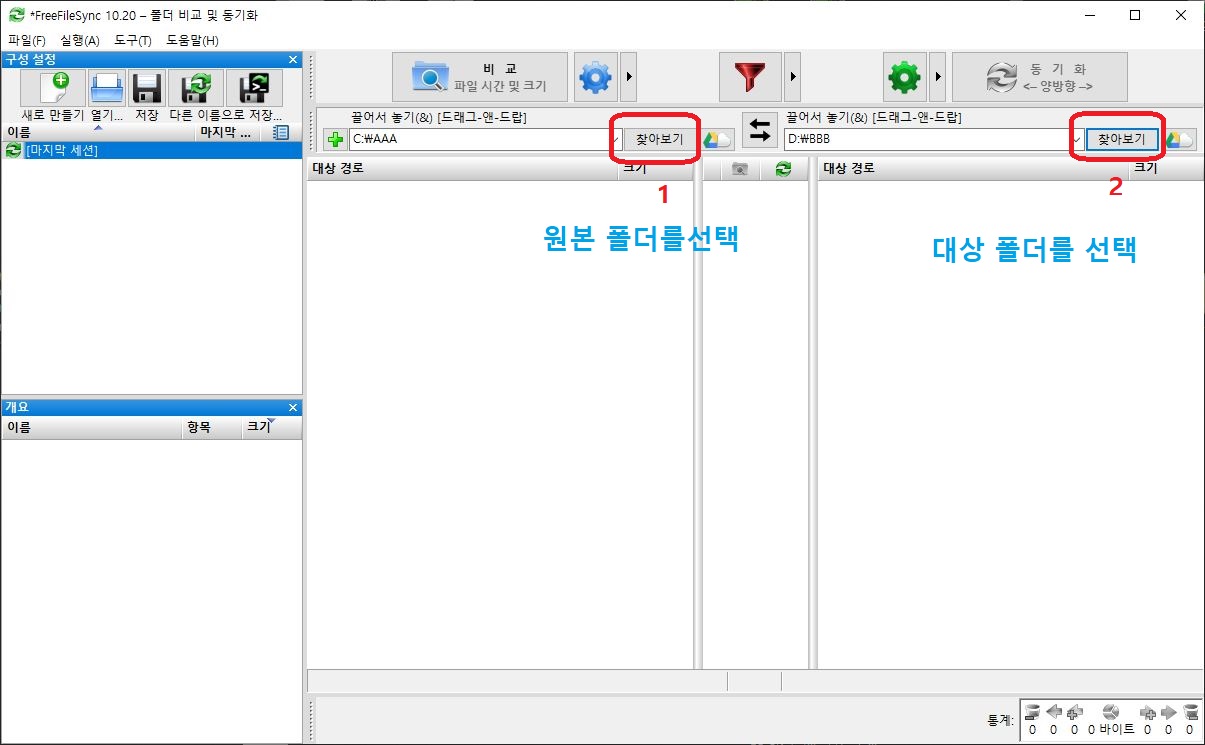Click the right-arrow-plus create statistics icon
The width and height of the screenshot is (1205, 745).
[x=1148, y=712]
